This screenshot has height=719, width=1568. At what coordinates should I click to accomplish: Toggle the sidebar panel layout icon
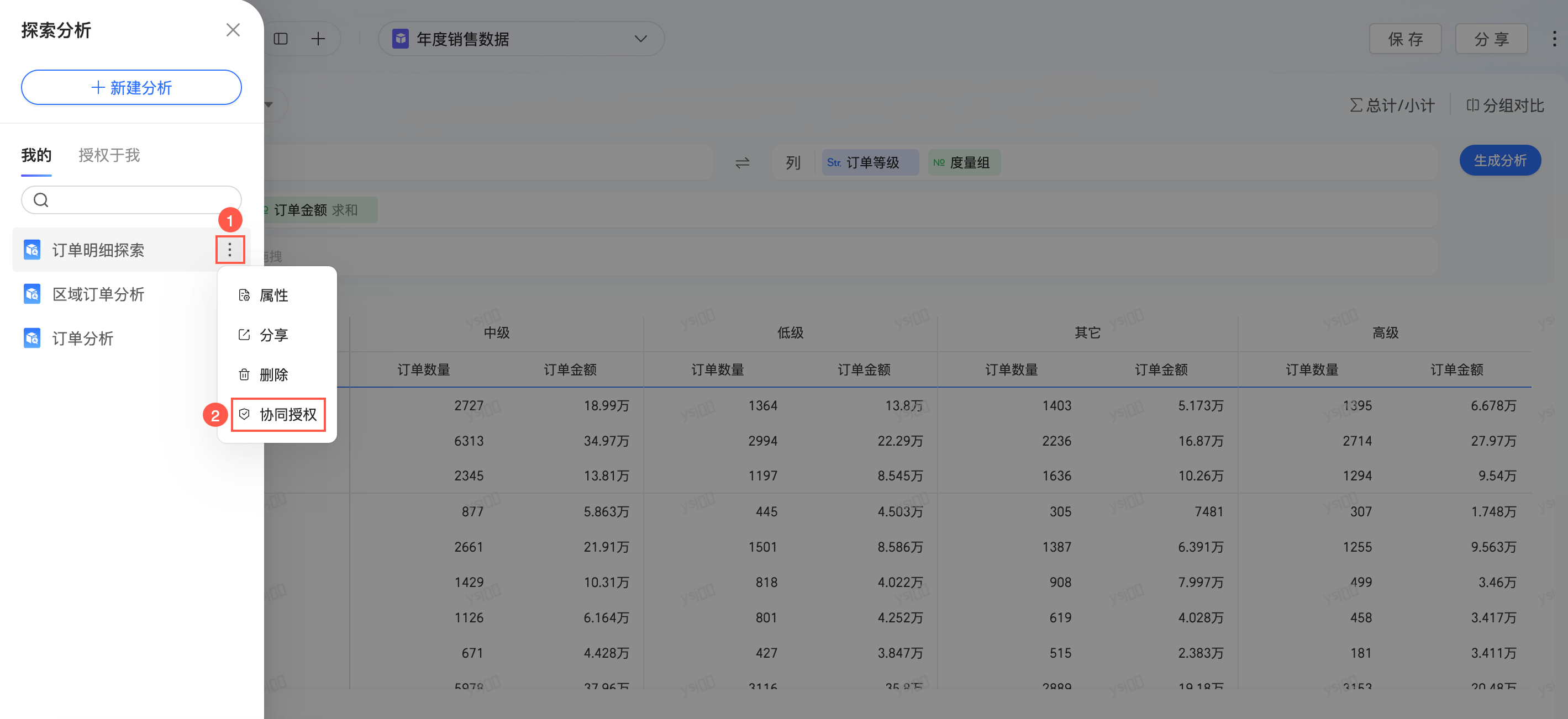click(x=281, y=39)
